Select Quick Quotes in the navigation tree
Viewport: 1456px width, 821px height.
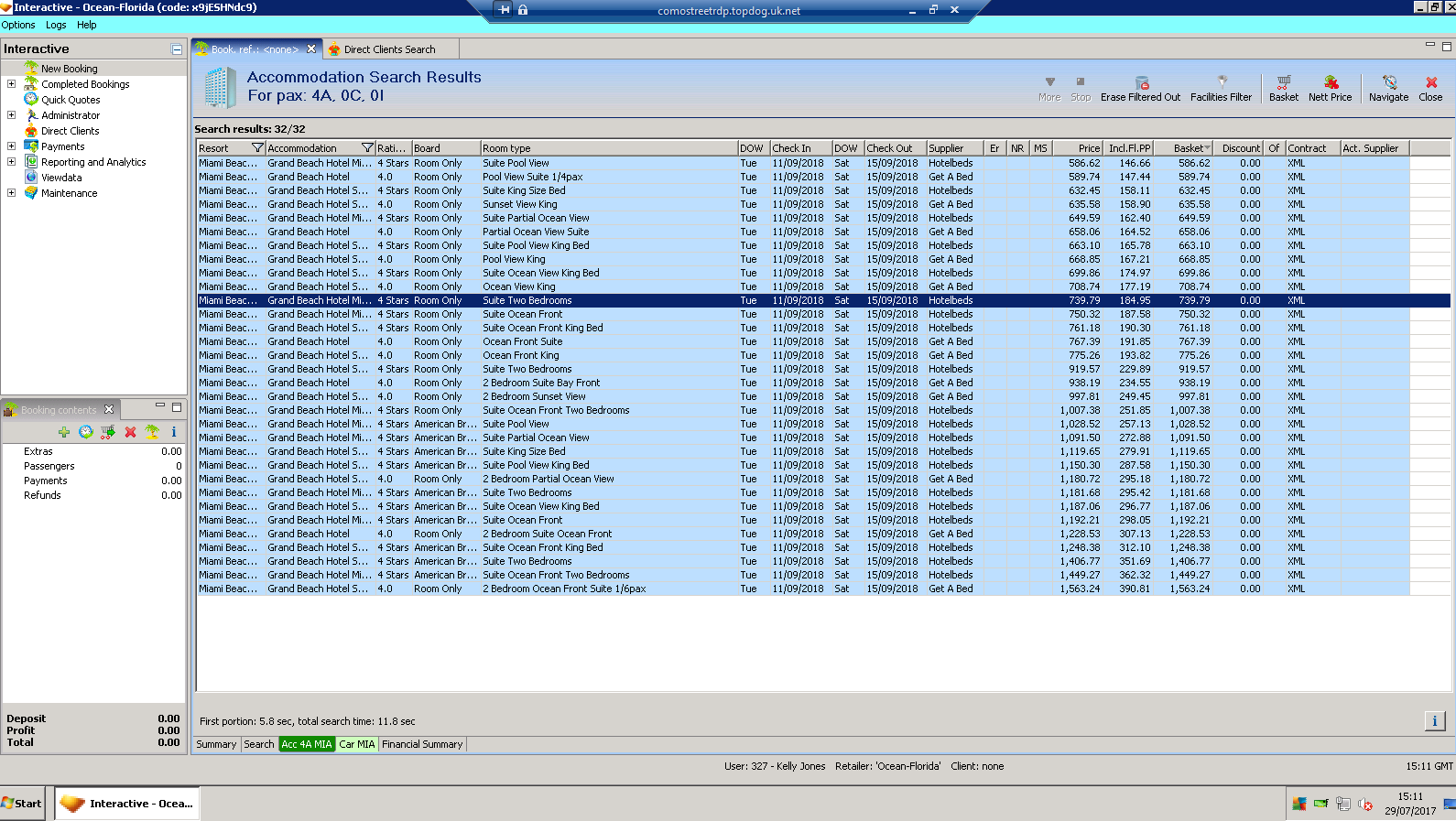[x=71, y=100]
